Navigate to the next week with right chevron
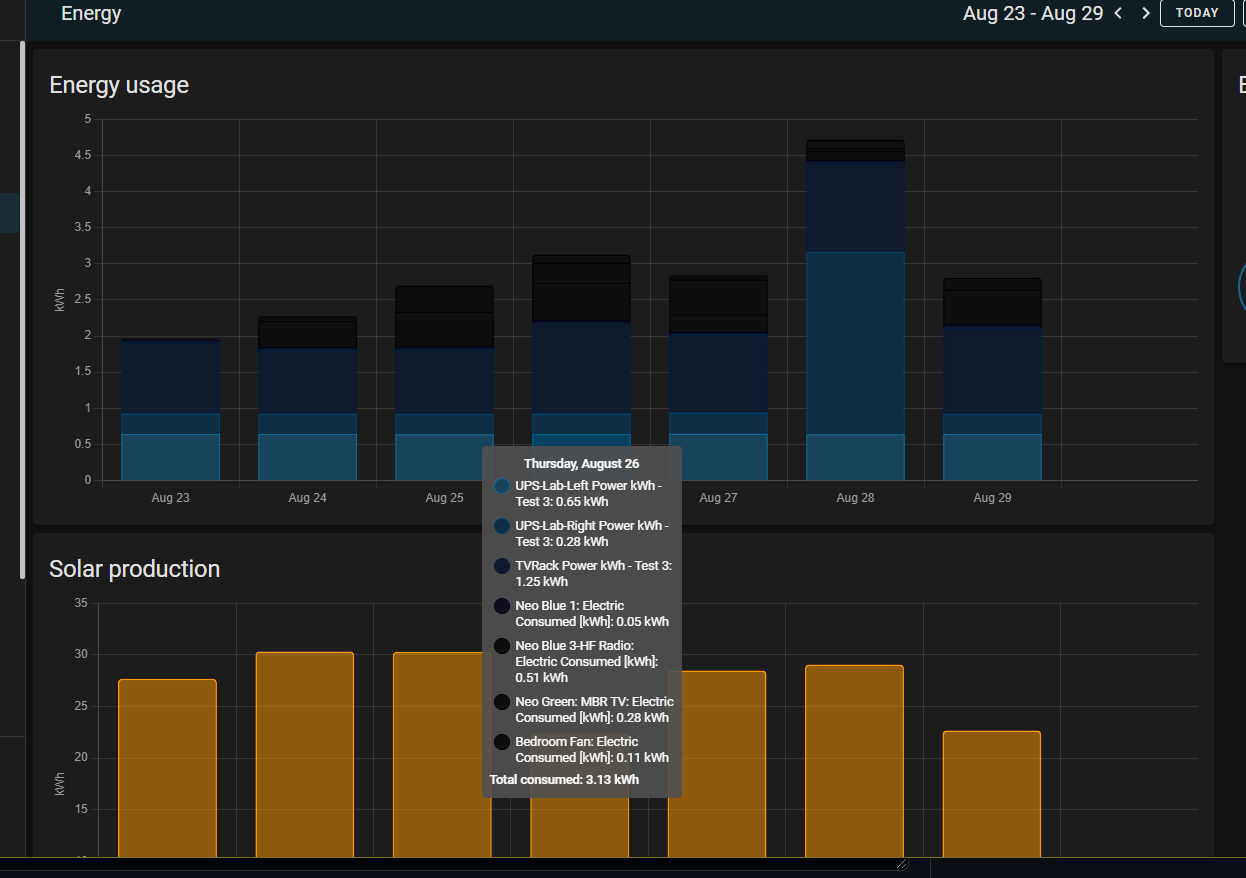The image size is (1246, 878). coord(1145,13)
